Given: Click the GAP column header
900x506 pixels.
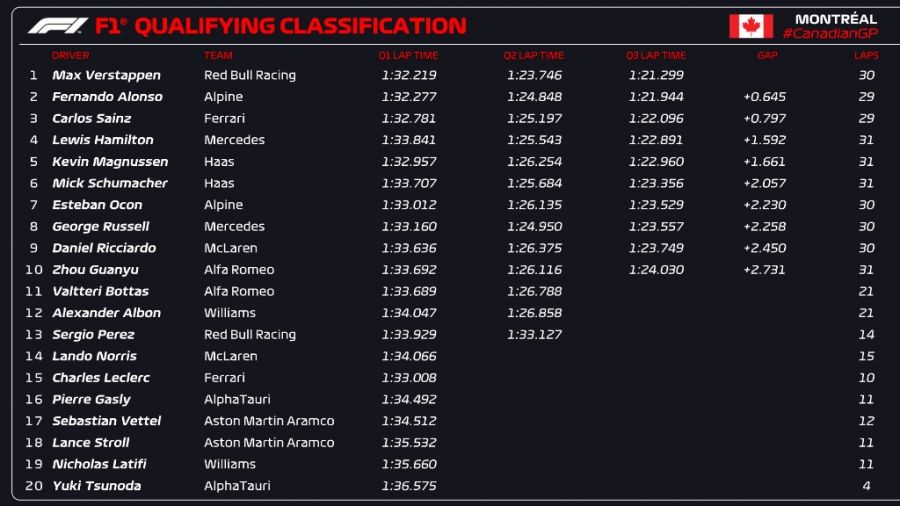Looking at the screenshot, I should [x=765, y=56].
